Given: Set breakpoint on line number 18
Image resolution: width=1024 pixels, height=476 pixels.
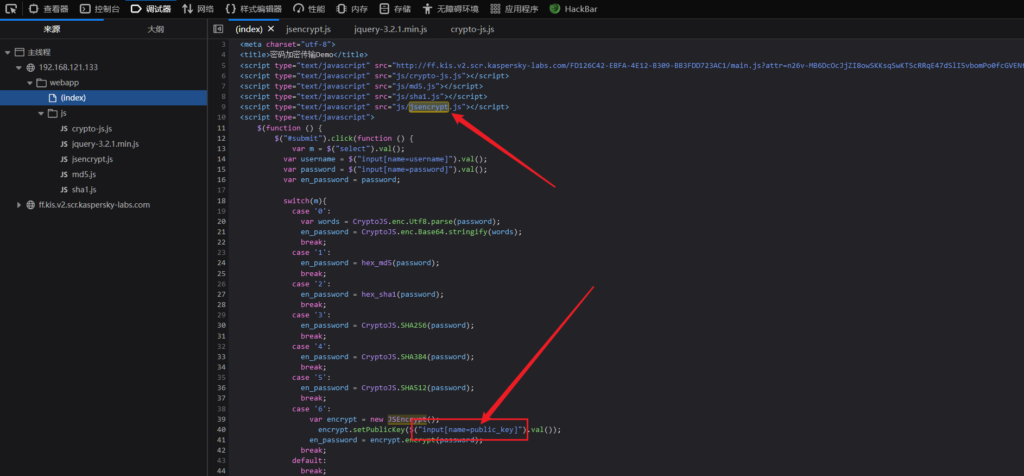Looking at the screenshot, I should [x=223, y=200].
